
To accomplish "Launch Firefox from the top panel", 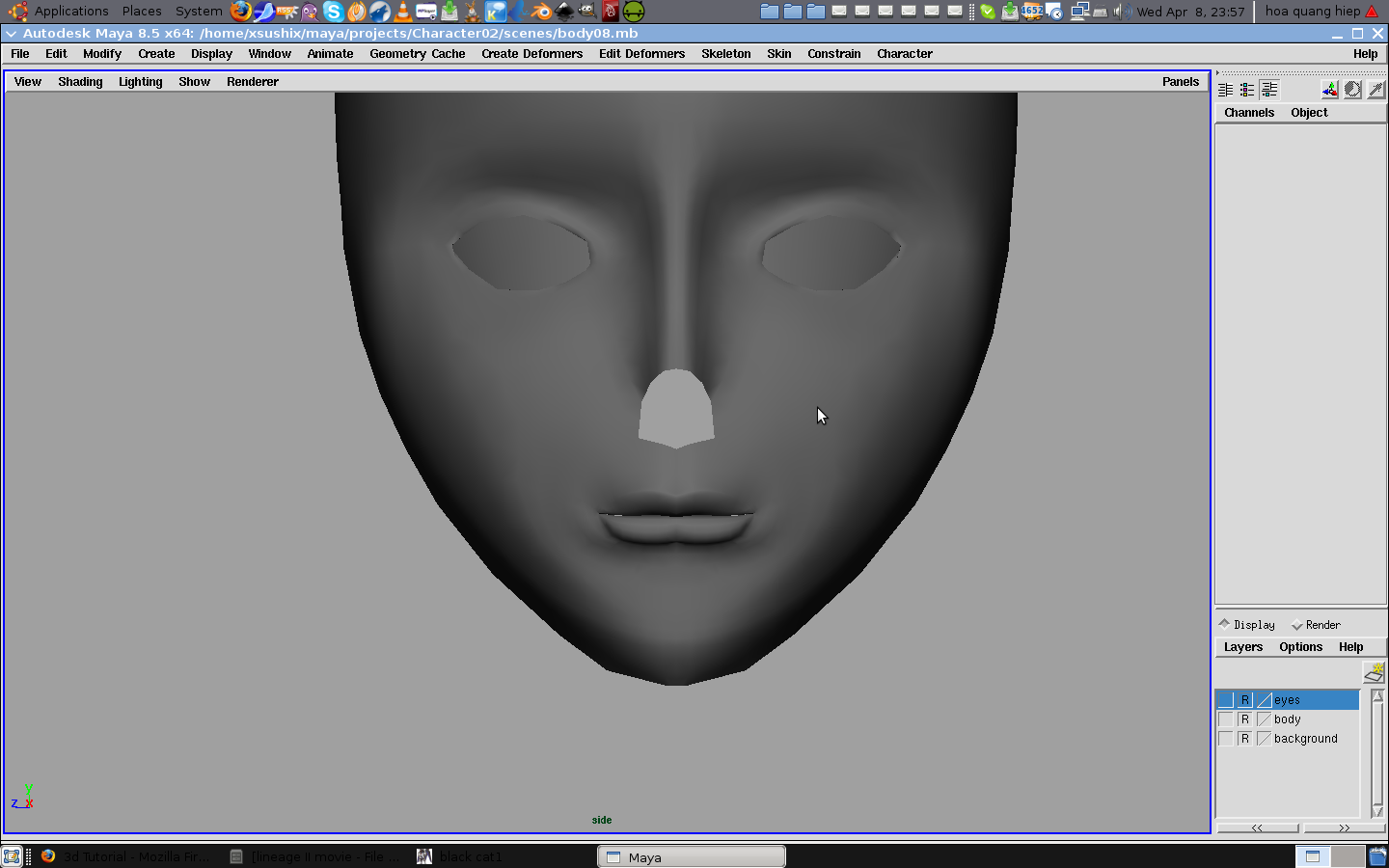I will coord(241,12).
